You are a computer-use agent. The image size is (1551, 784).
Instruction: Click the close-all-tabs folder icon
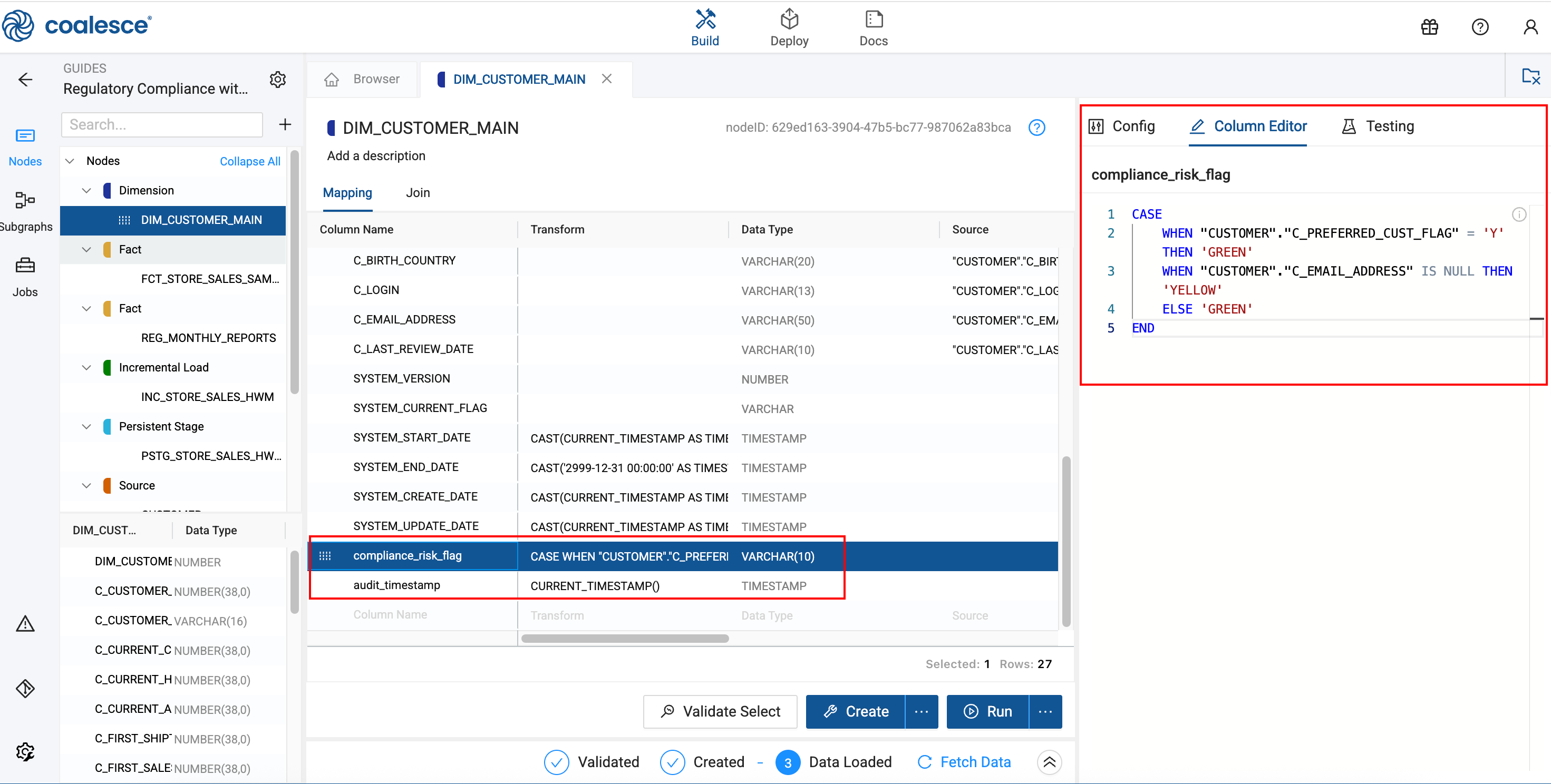(1530, 76)
